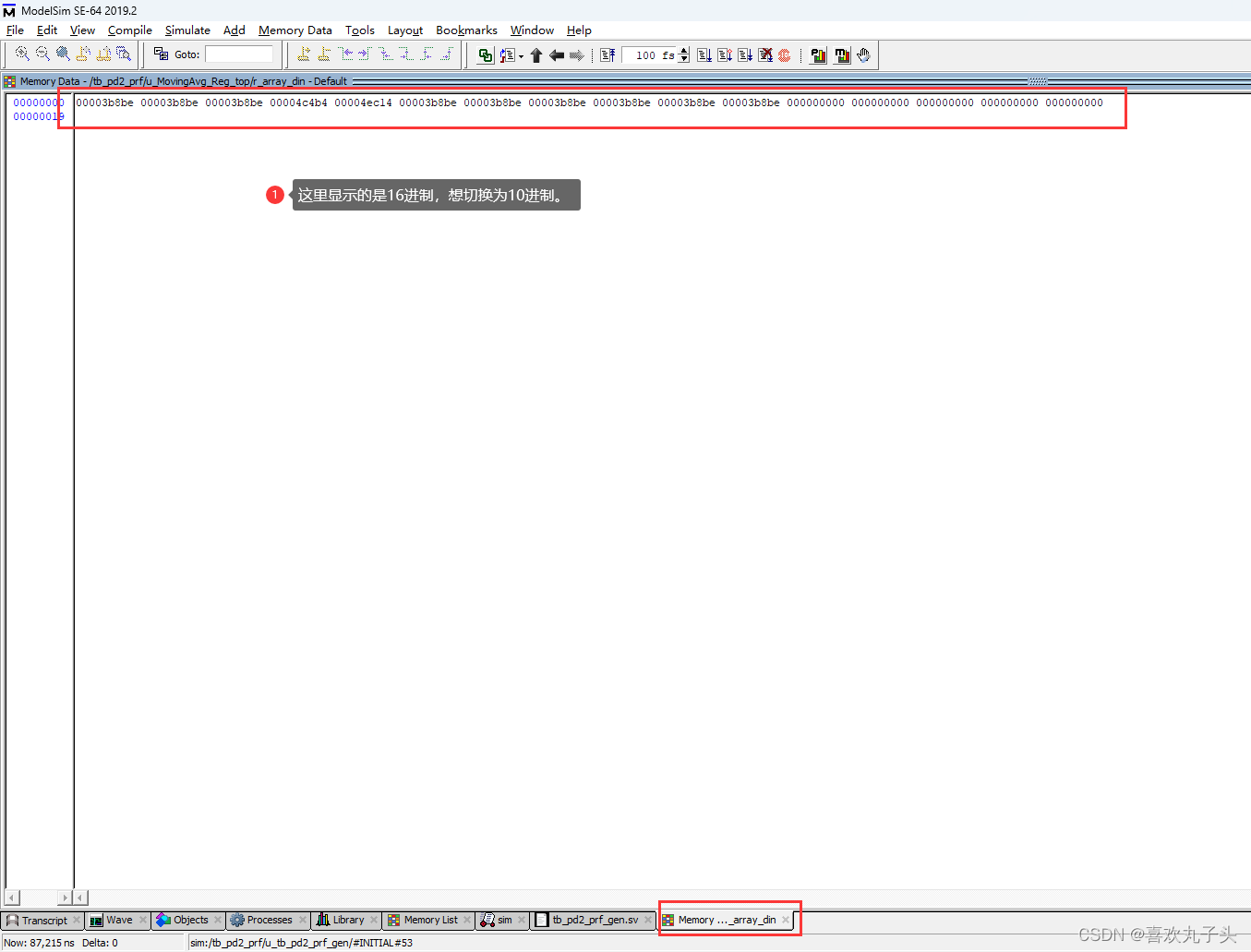Click the left arrow of the horizontal scrollbar

coord(10,898)
